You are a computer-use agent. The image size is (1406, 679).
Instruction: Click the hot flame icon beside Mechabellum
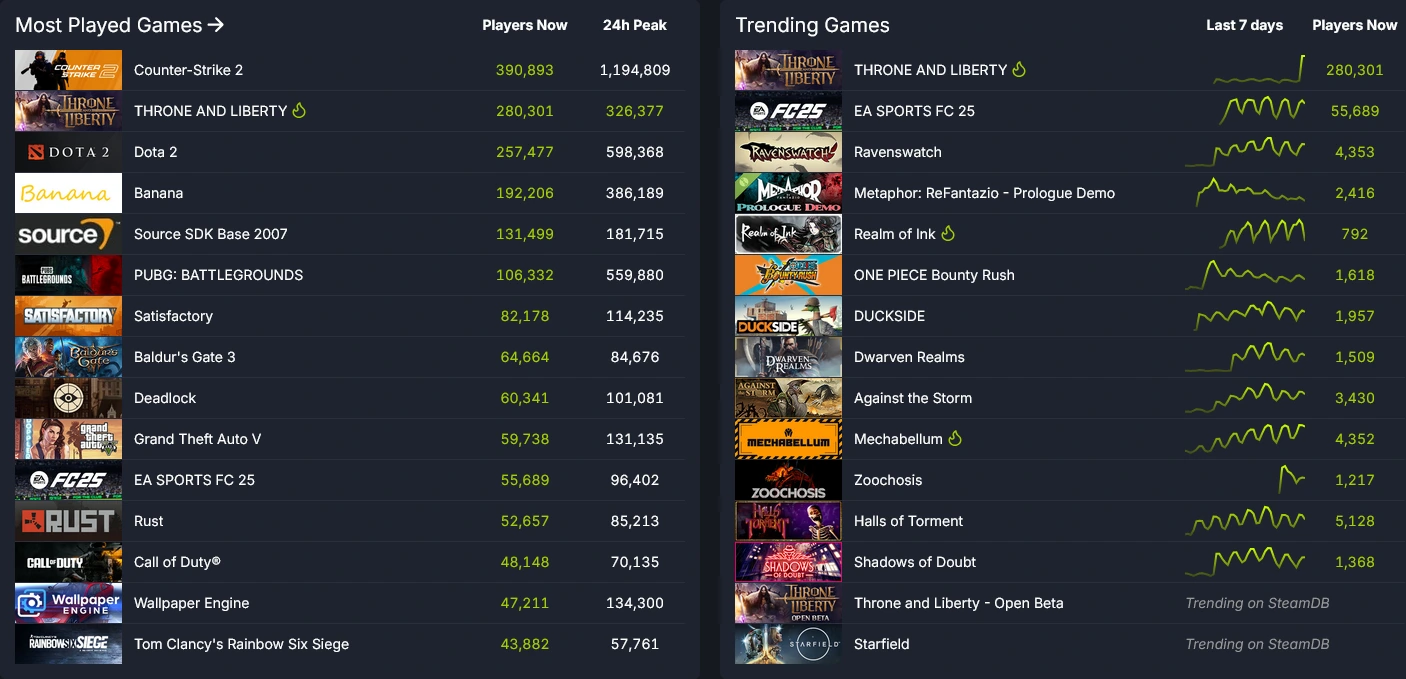click(955, 439)
